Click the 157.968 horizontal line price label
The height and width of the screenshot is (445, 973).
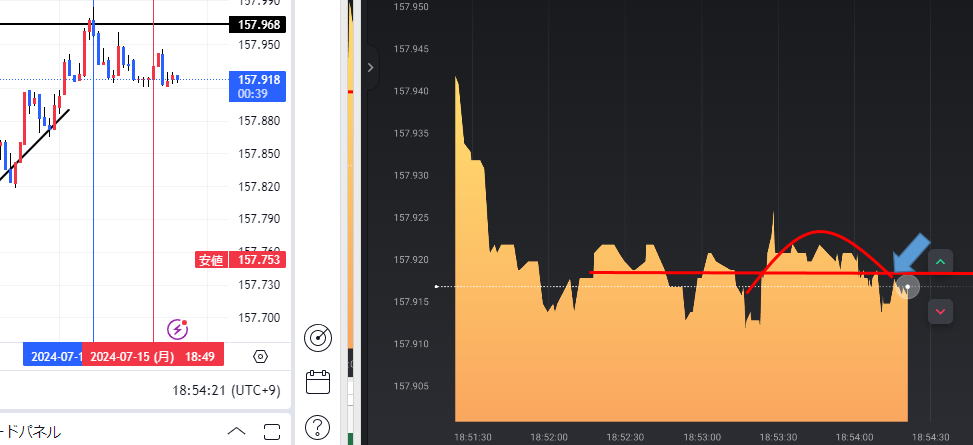pos(257,24)
